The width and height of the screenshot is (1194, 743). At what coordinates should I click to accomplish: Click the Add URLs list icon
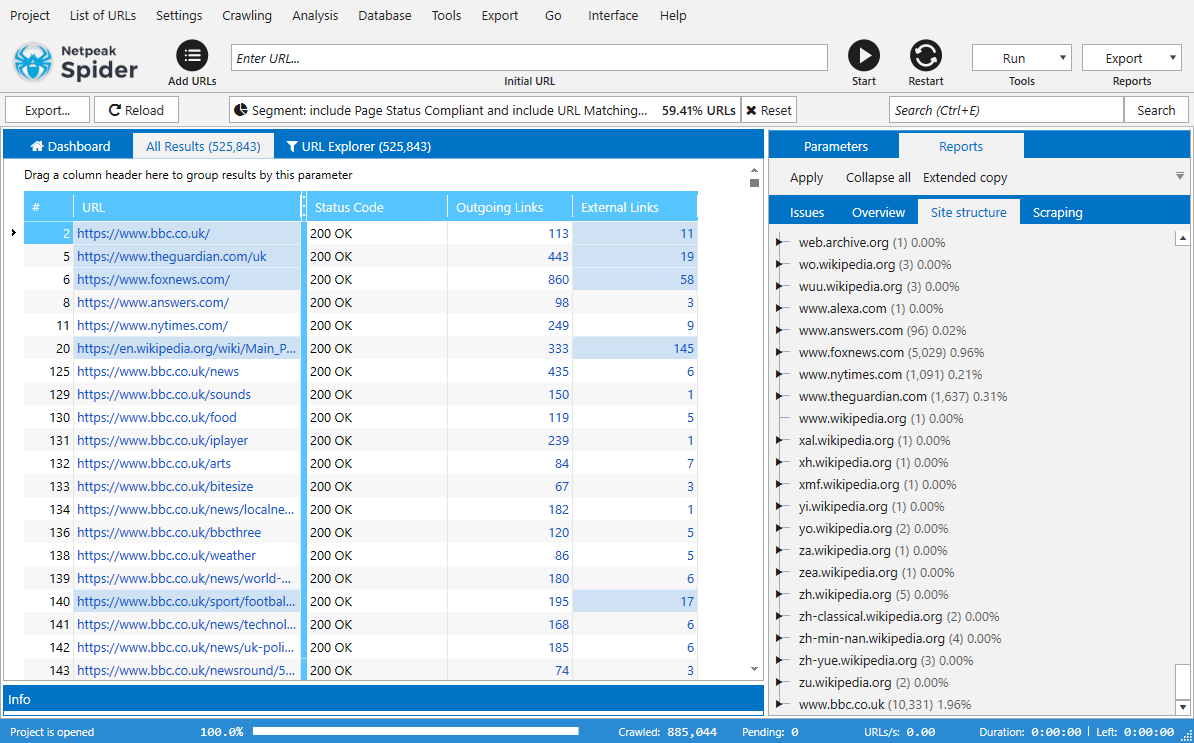pyautogui.click(x=192, y=57)
